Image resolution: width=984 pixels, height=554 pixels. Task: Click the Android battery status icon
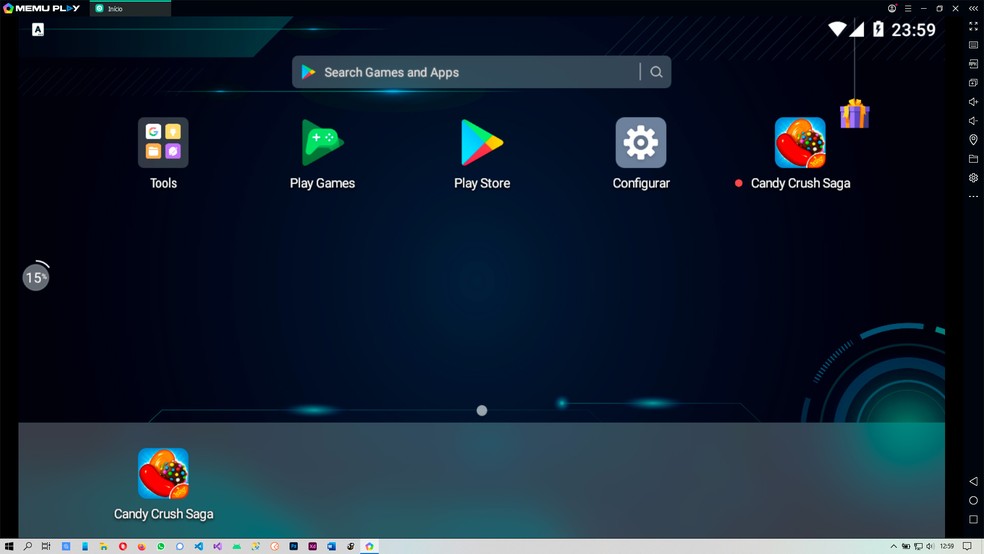click(x=879, y=29)
